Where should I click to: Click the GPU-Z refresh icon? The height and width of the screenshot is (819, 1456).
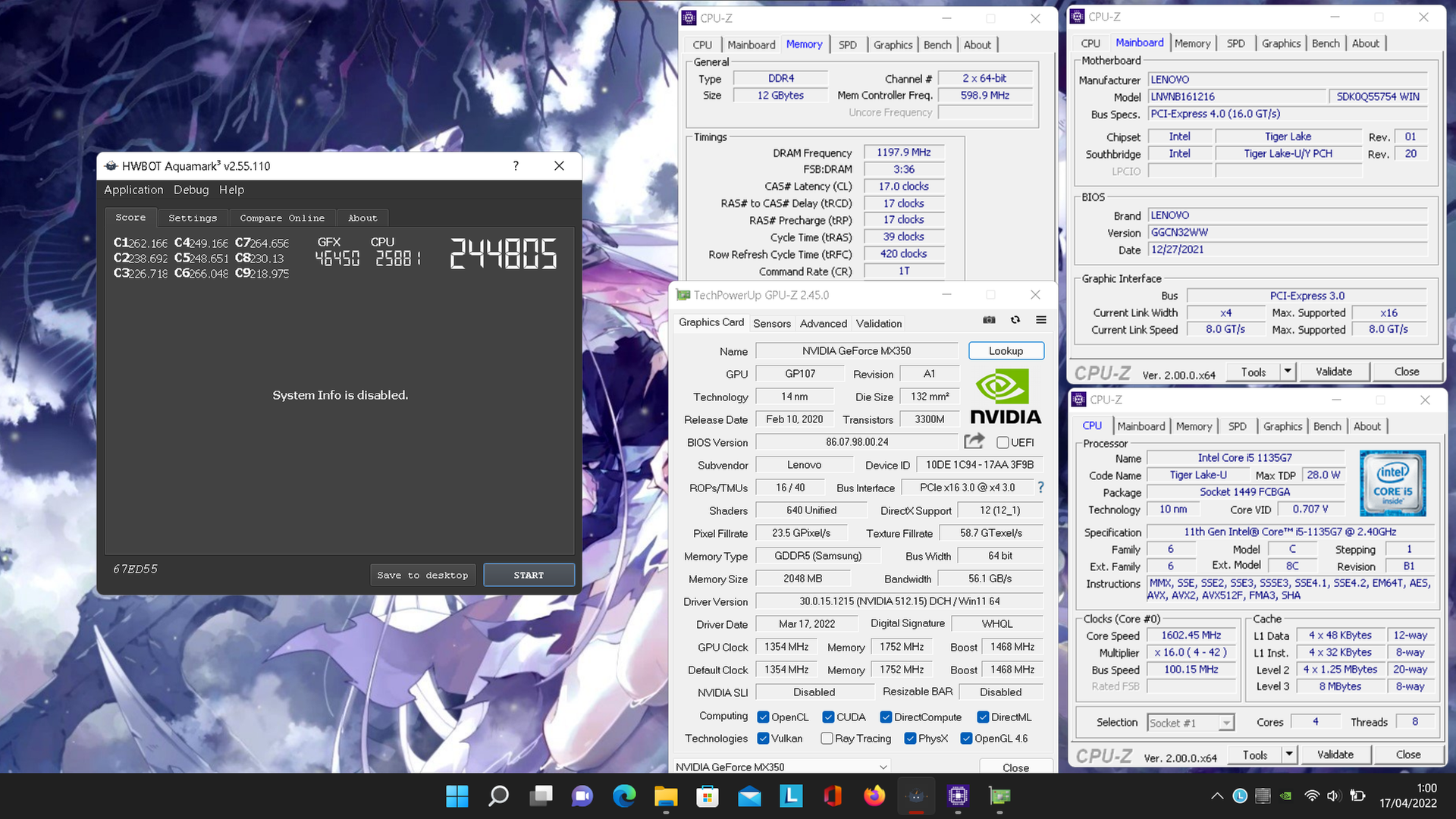click(x=1015, y=320)
